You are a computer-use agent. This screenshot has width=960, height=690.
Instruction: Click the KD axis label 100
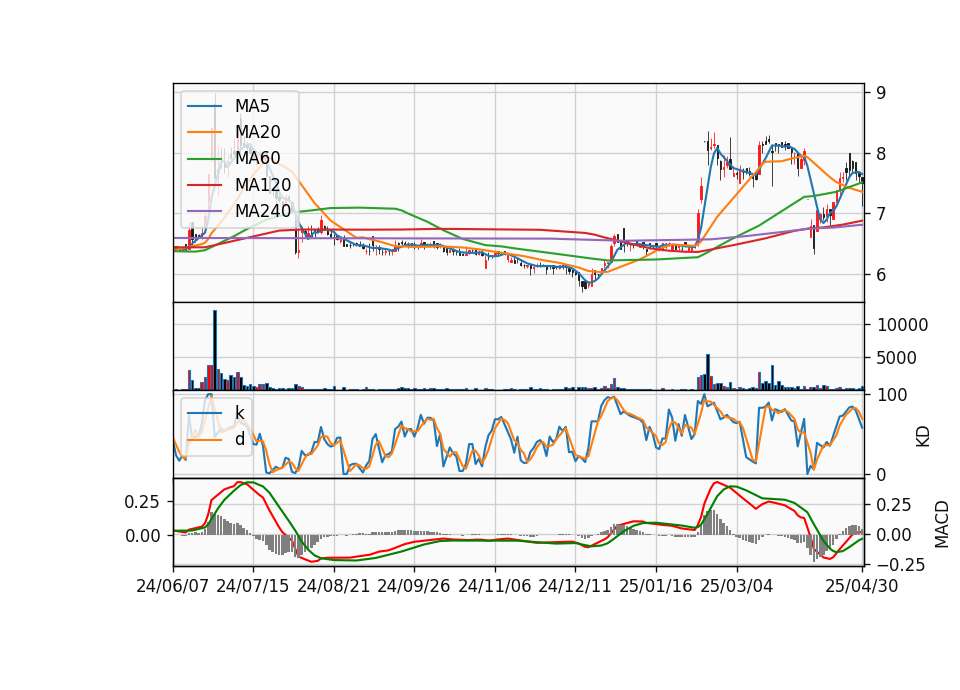tap(892, 395)
